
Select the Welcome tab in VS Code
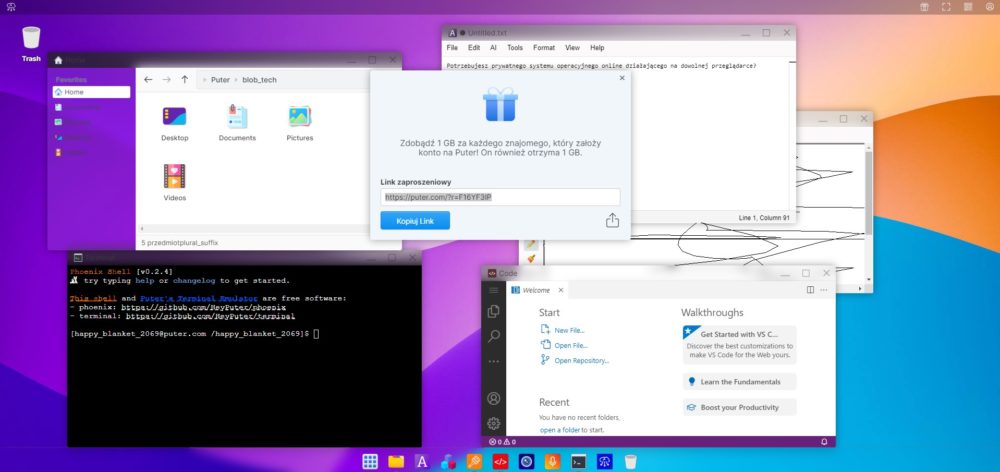(536, 290)
